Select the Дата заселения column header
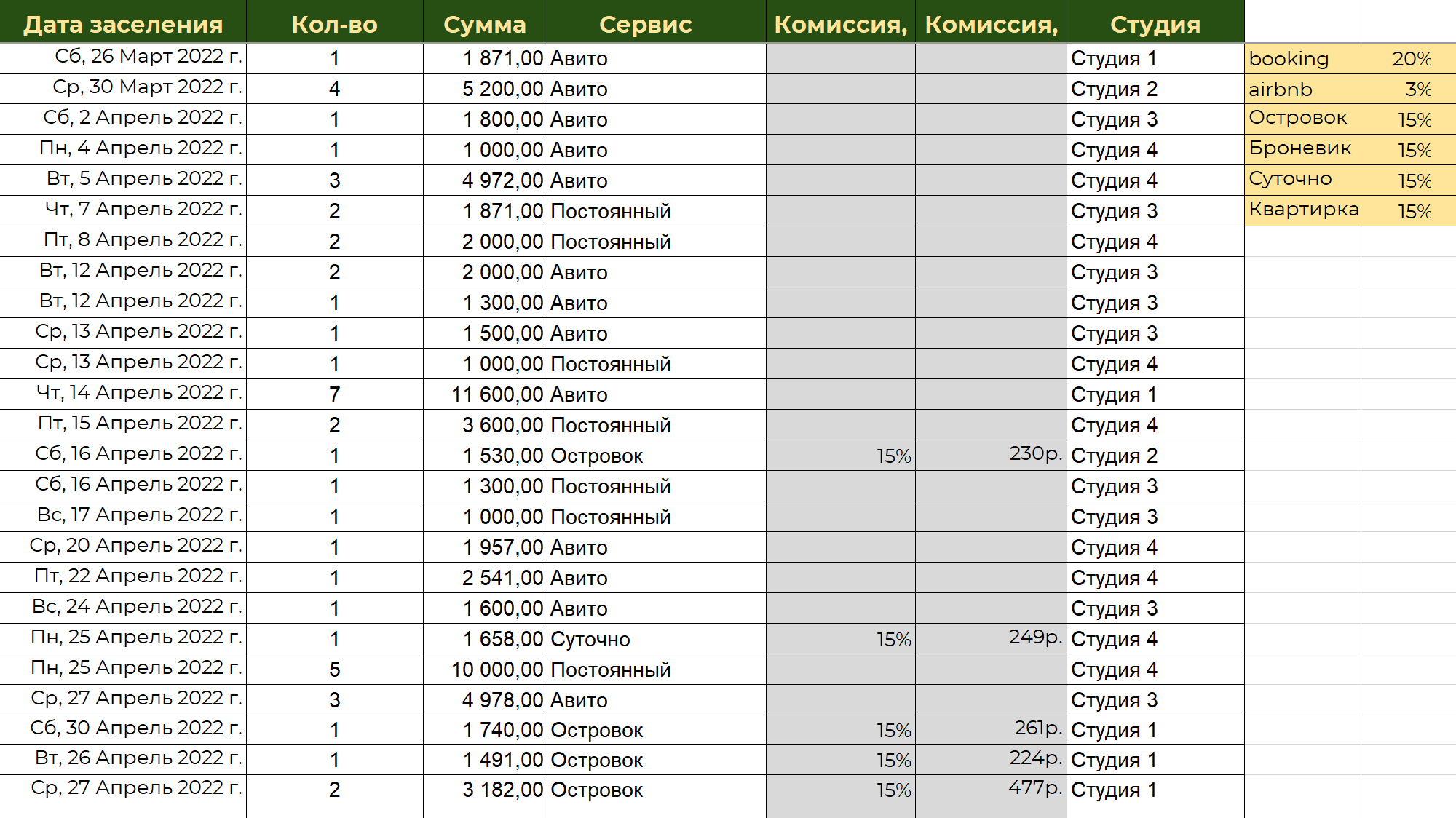 (123, 22)
